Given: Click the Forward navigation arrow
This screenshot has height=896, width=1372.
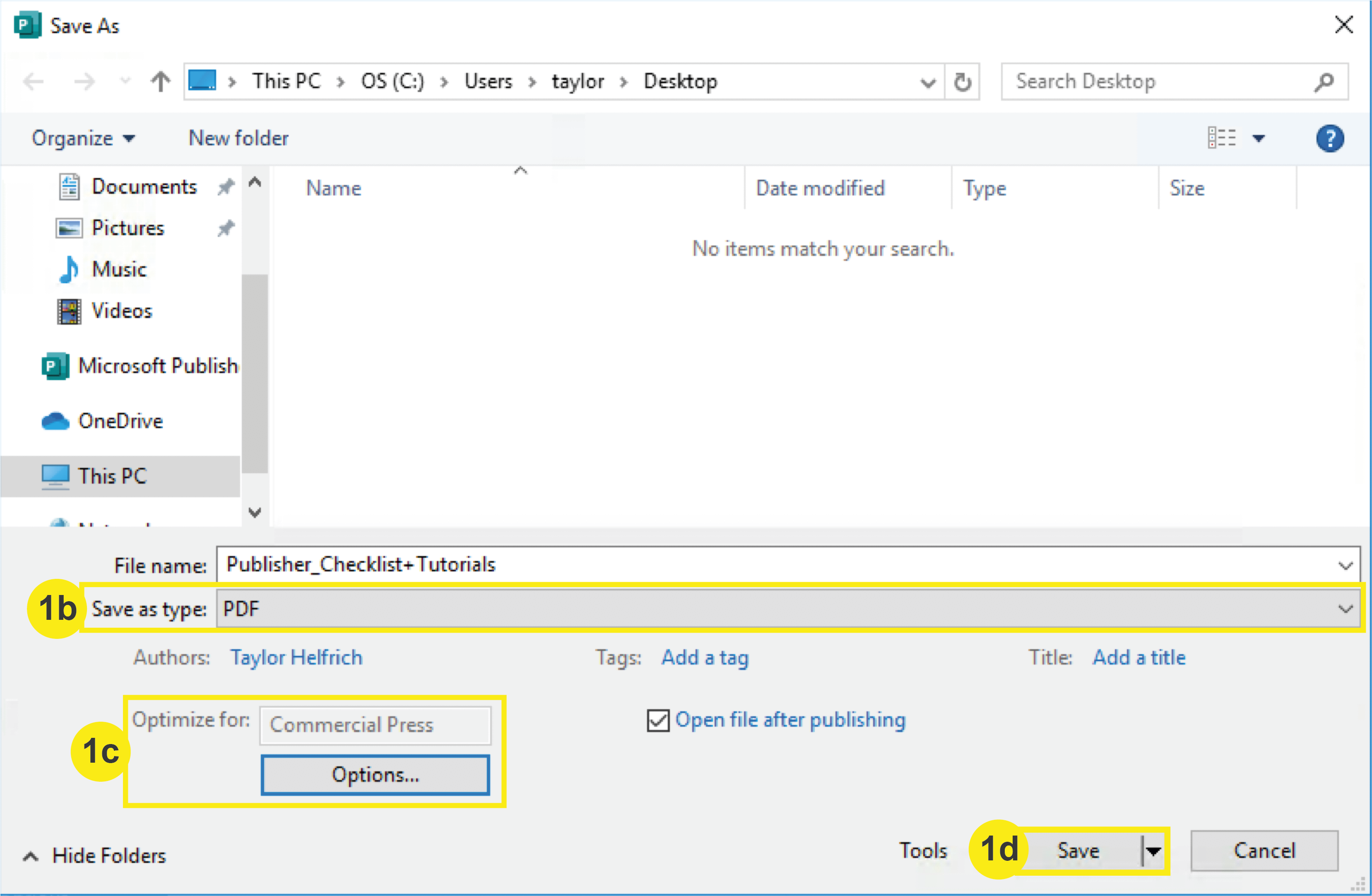Looking at the screenshot, I should click(x=84, y=82).
